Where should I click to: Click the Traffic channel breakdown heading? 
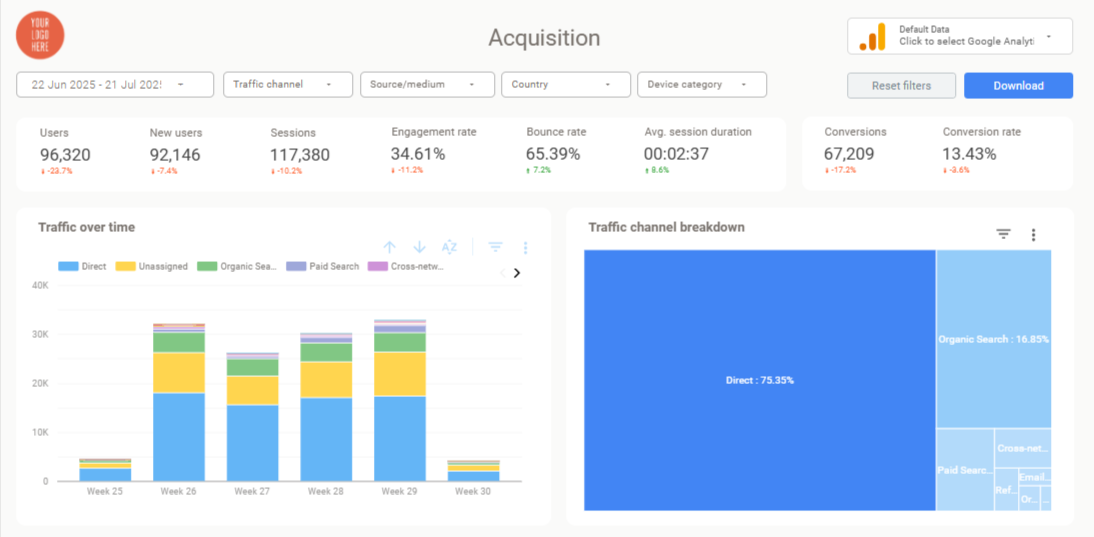(666, 227)
